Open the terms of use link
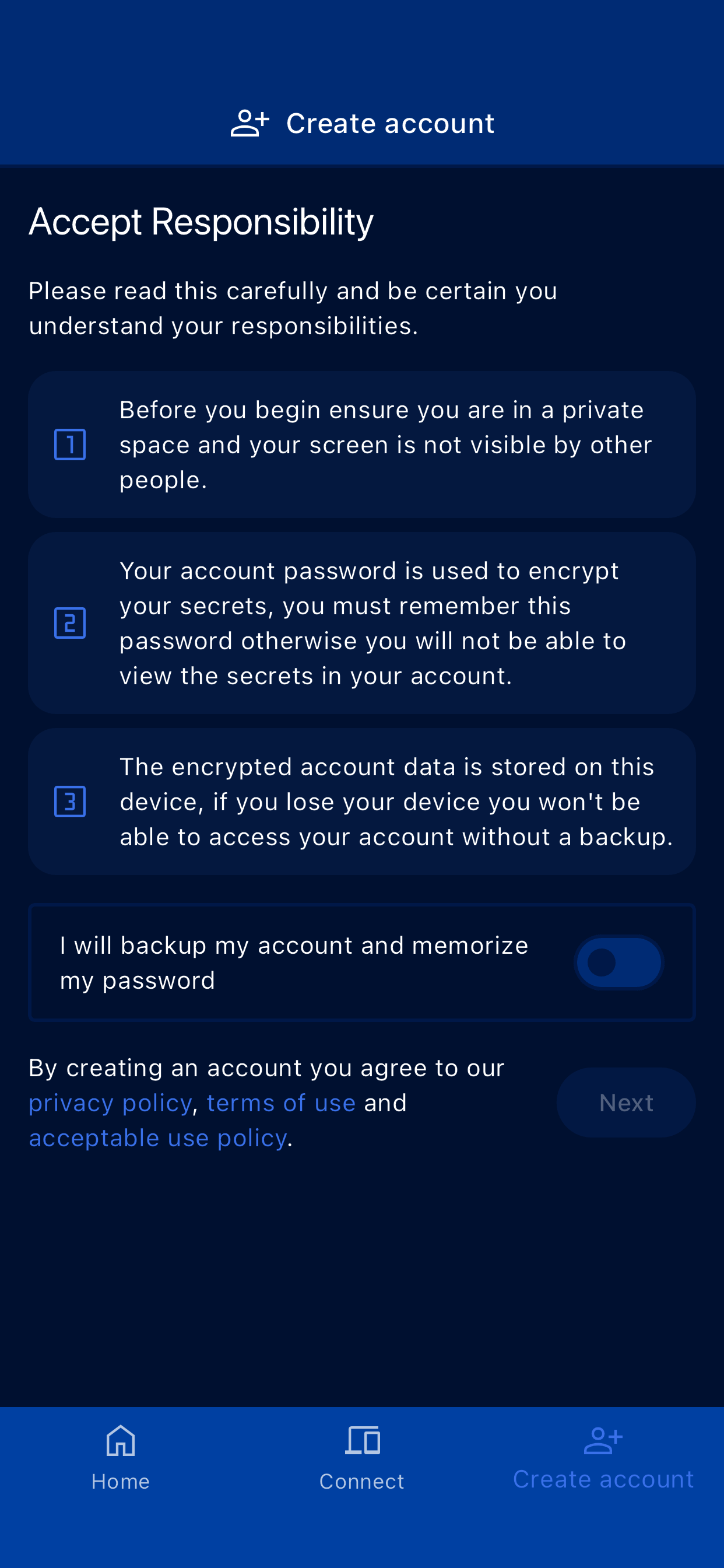The height and width of the screenshot is (1568, 724). tap(281, 1103)
